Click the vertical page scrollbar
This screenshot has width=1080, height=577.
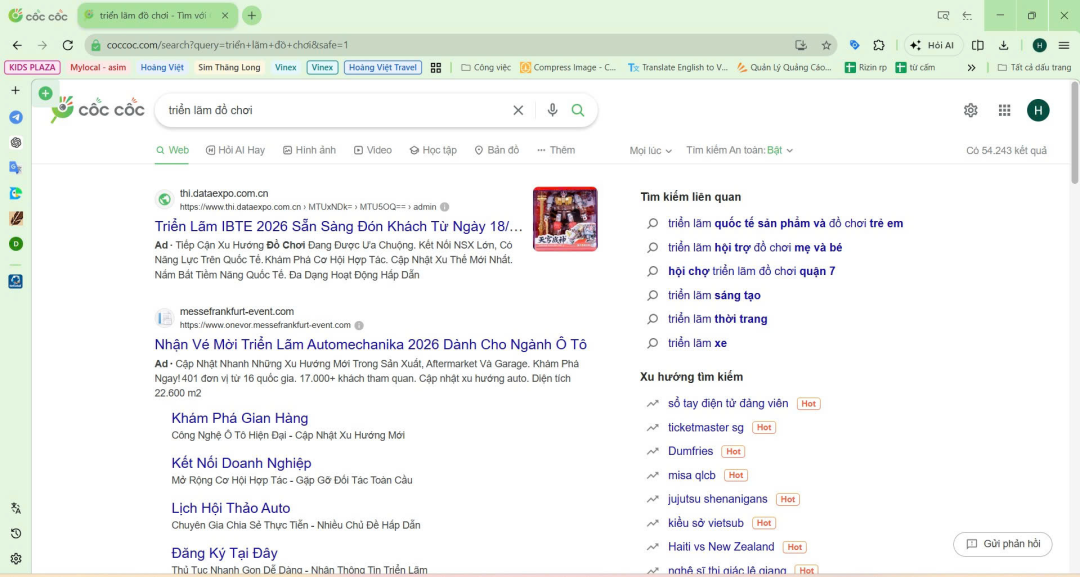[1074, 132]
